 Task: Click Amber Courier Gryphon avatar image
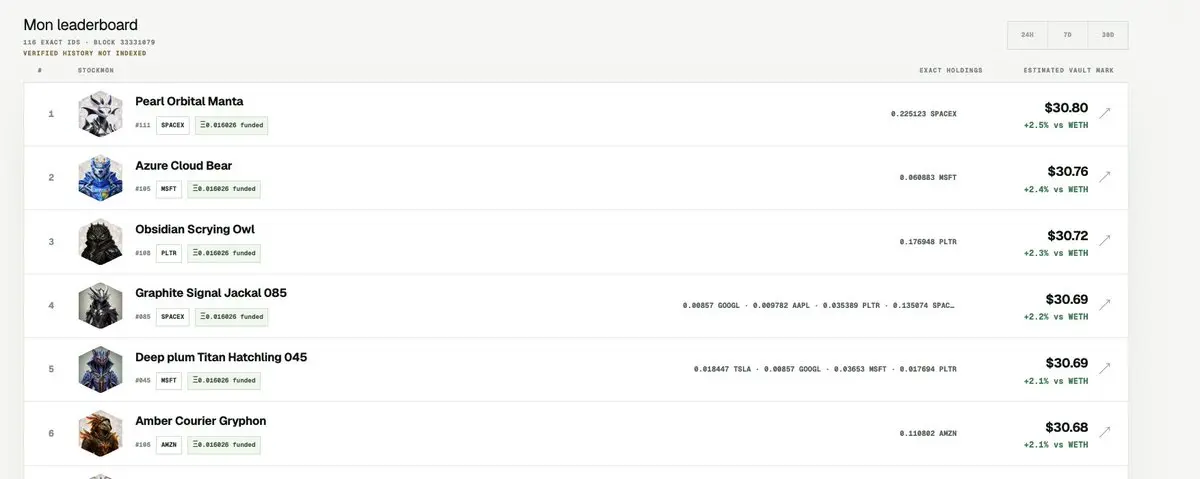click(100, 433)
